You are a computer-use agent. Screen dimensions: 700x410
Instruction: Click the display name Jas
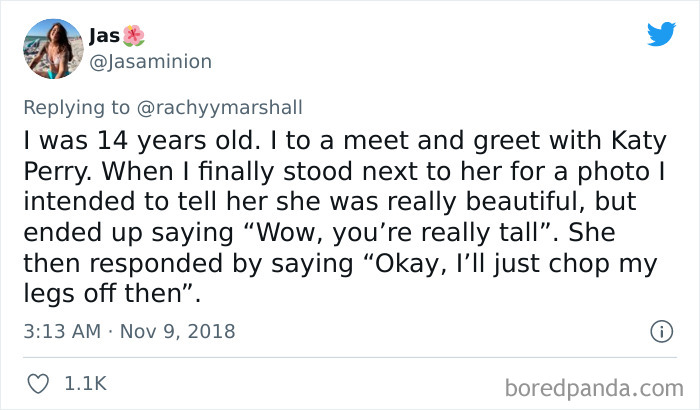tap(102, 36)
